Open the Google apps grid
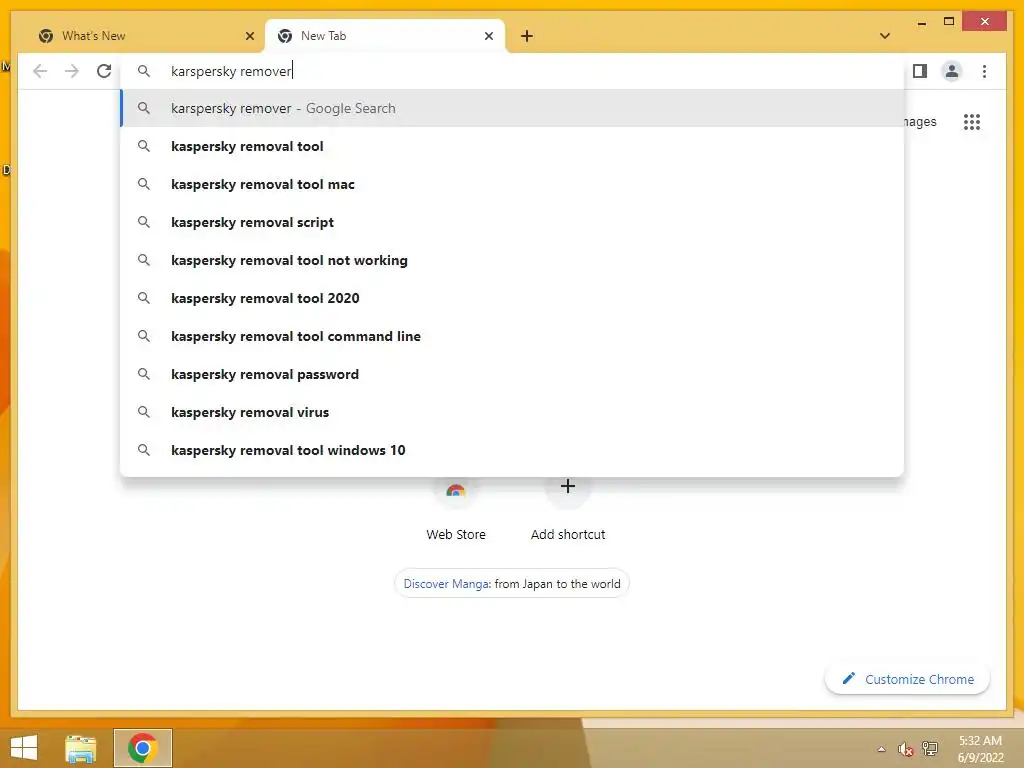Image resolution: width=1024 pixels, height=768 pixels. tap(972, 121)
